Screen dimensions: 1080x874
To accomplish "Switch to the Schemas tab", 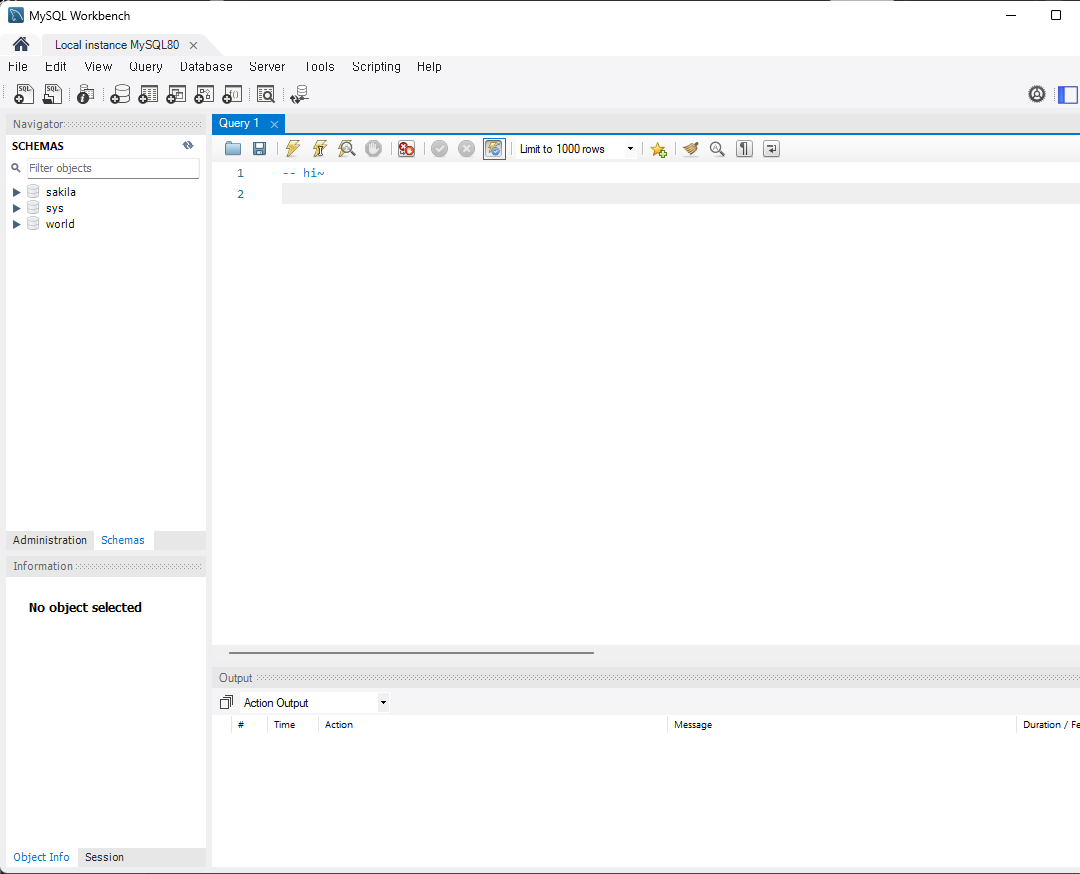I will pyautogui.click(x=123, y=540).
